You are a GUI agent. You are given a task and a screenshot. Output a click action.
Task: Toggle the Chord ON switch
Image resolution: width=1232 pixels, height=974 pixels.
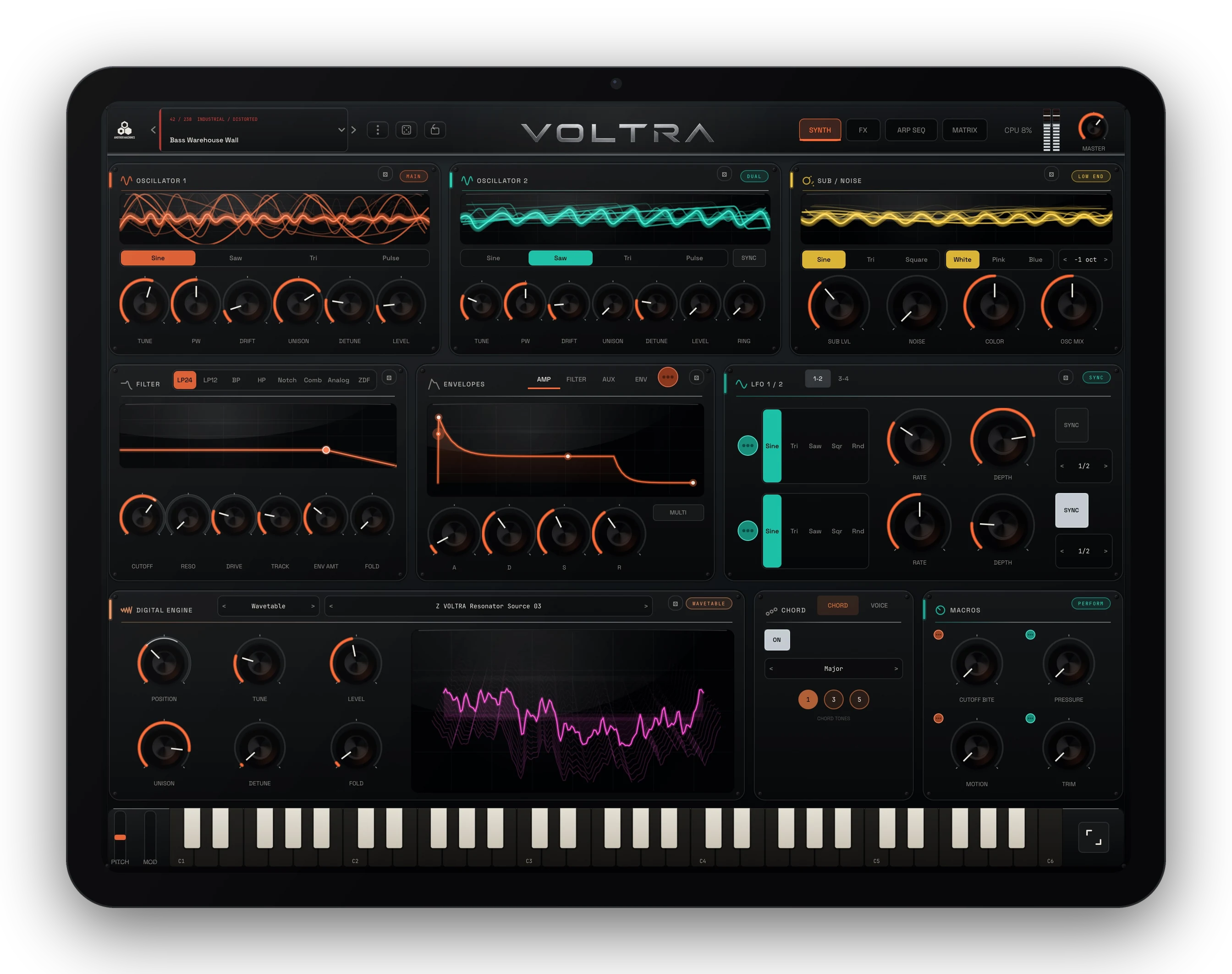tap(777, 640)
